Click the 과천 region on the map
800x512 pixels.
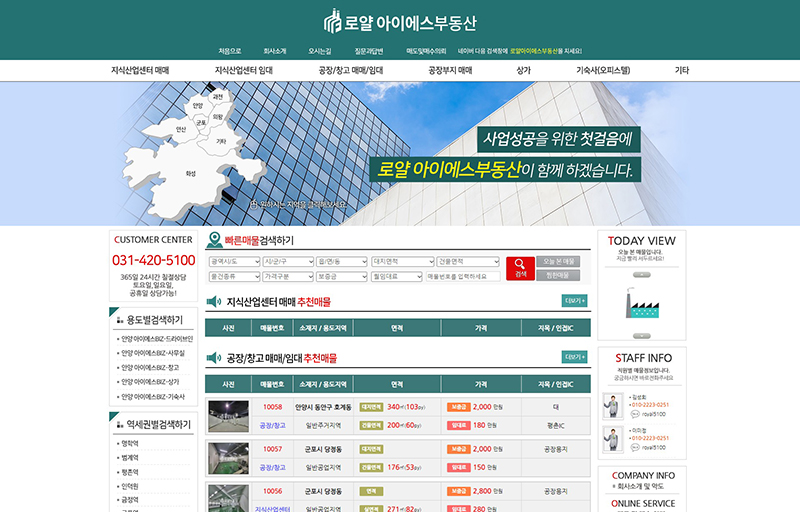pyautogui.click(x=218, y=96)
